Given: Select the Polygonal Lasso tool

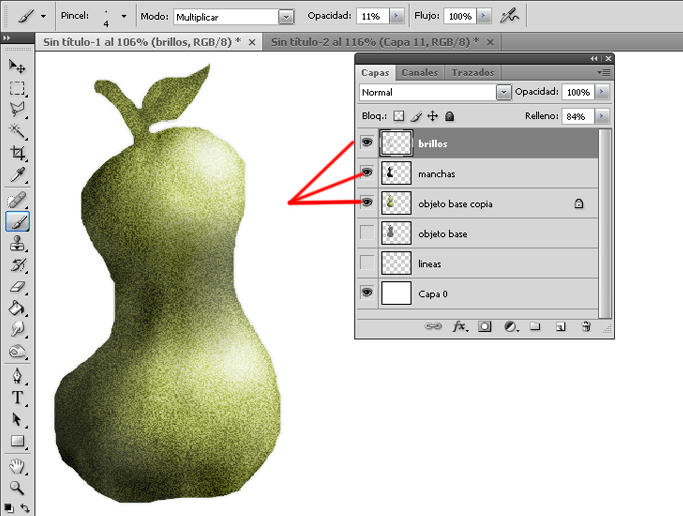Looking at the screenshot, I should point(17,109).
